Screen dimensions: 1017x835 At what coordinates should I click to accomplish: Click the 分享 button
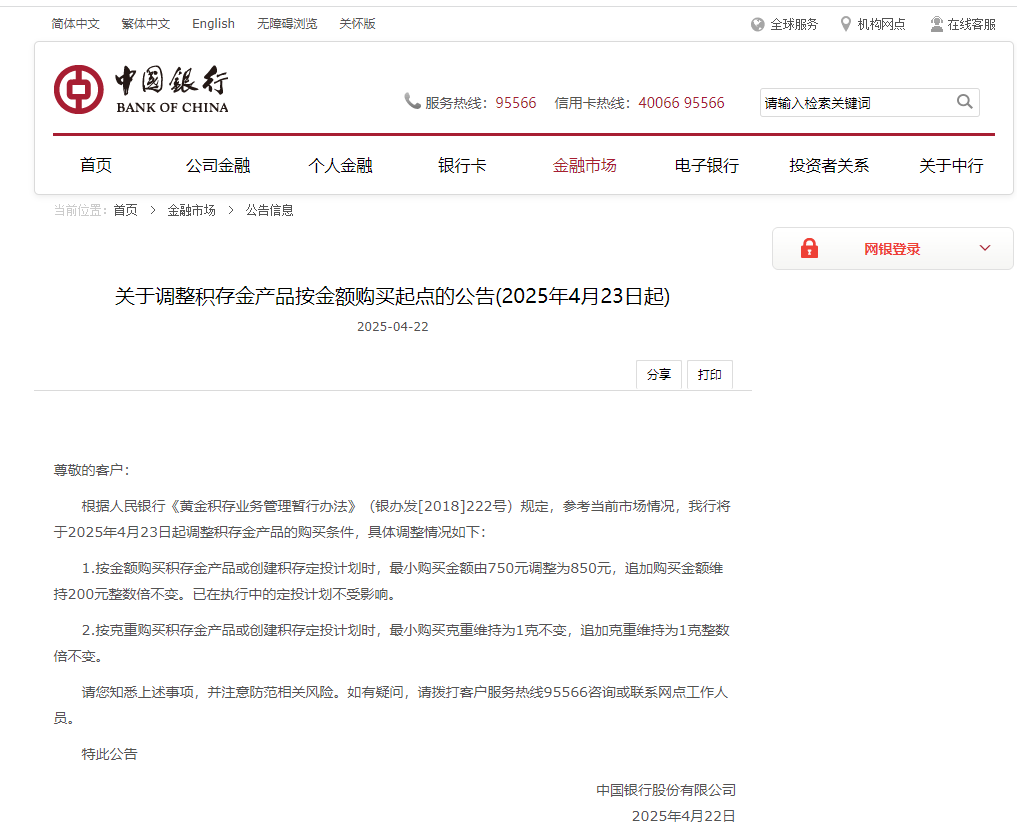[x=658, y=374]
